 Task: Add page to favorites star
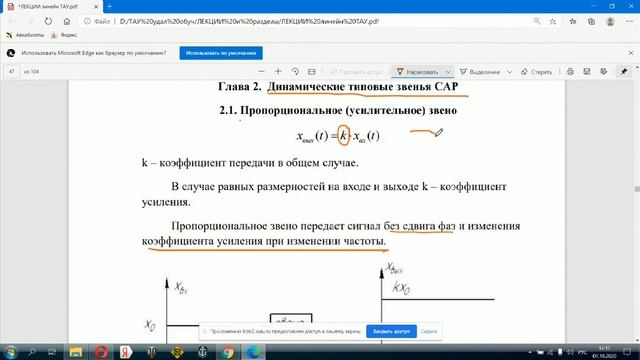click(x=553, y=21)
